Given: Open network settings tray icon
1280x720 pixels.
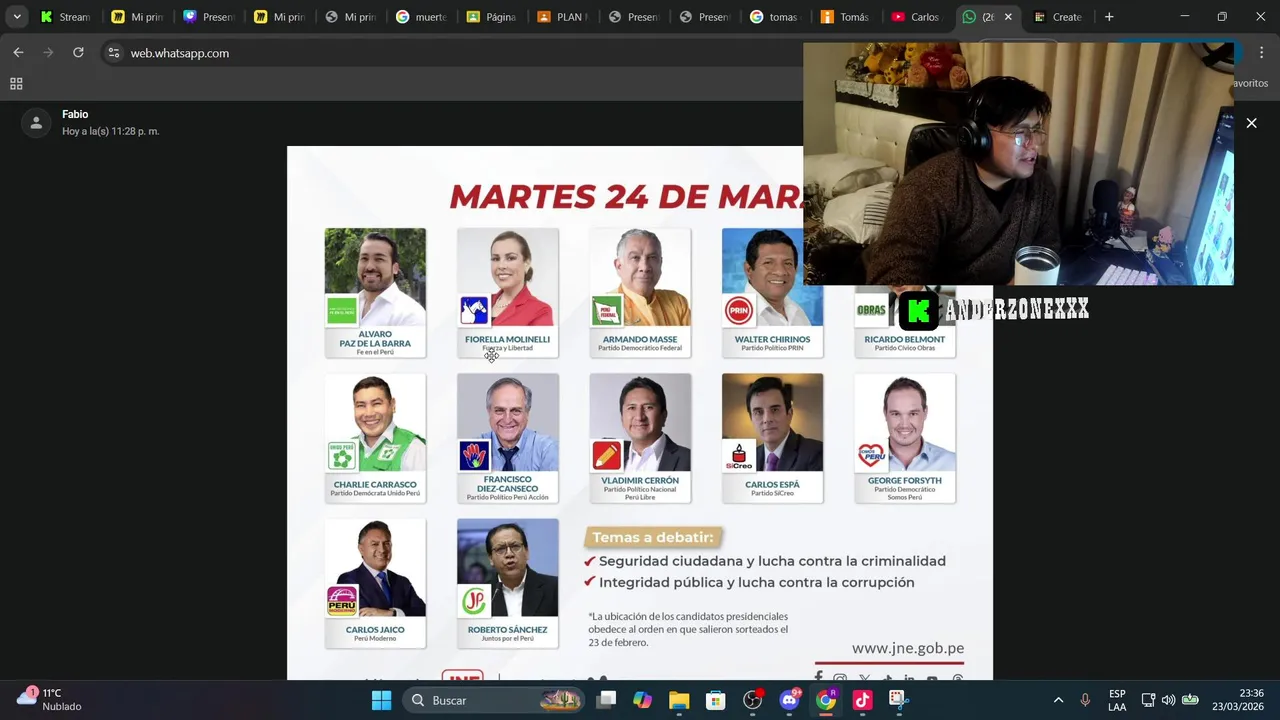Looking at the screenshot, I should tap(1148, 700).
